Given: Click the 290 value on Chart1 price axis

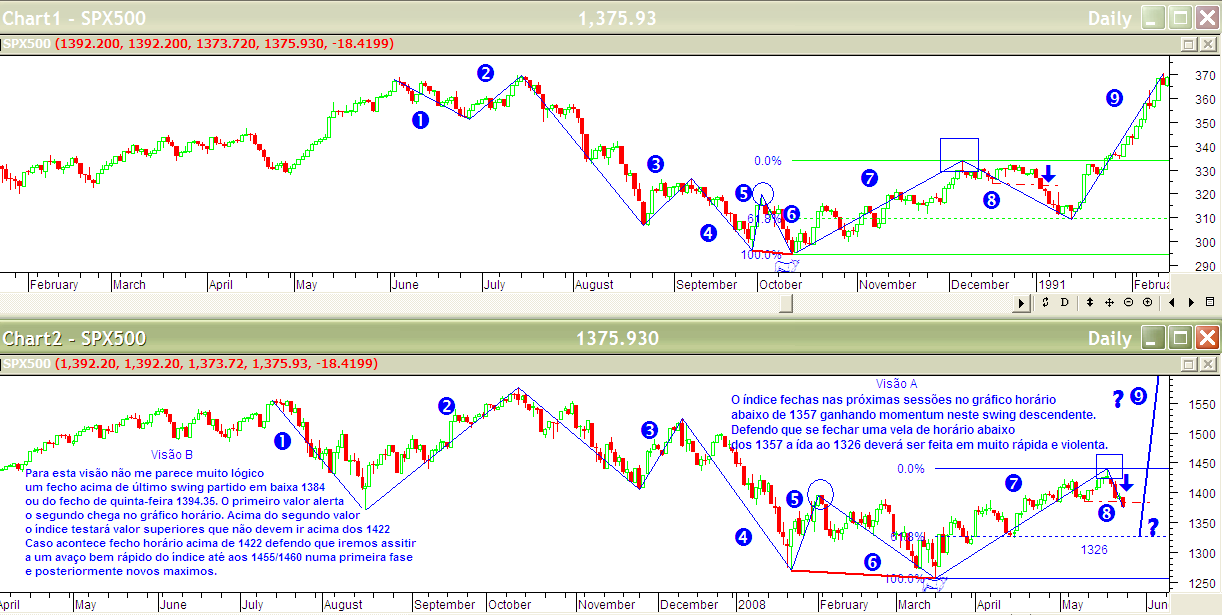Looking at the screenshot, I should coord(1204,266).
